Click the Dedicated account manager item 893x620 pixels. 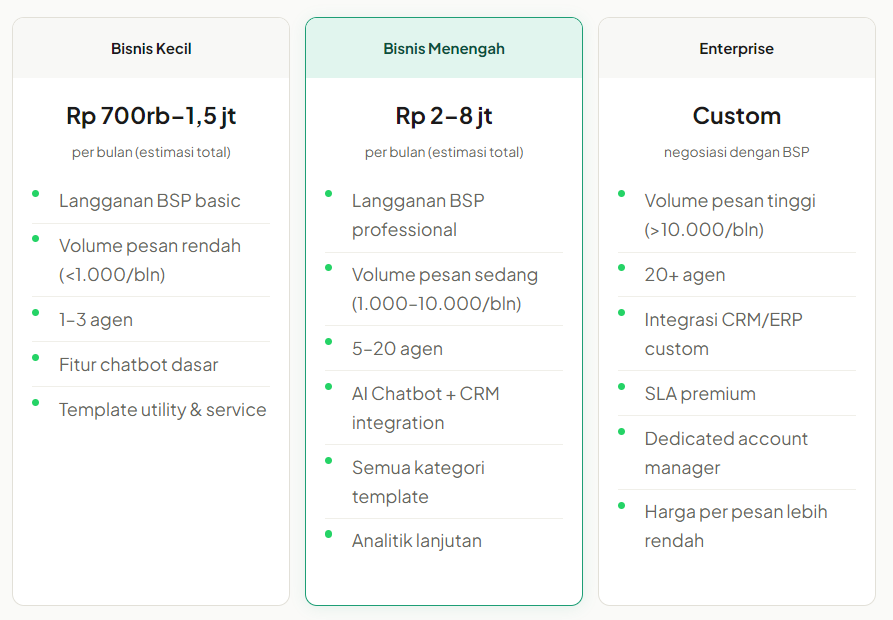click(x=725, y=453)
